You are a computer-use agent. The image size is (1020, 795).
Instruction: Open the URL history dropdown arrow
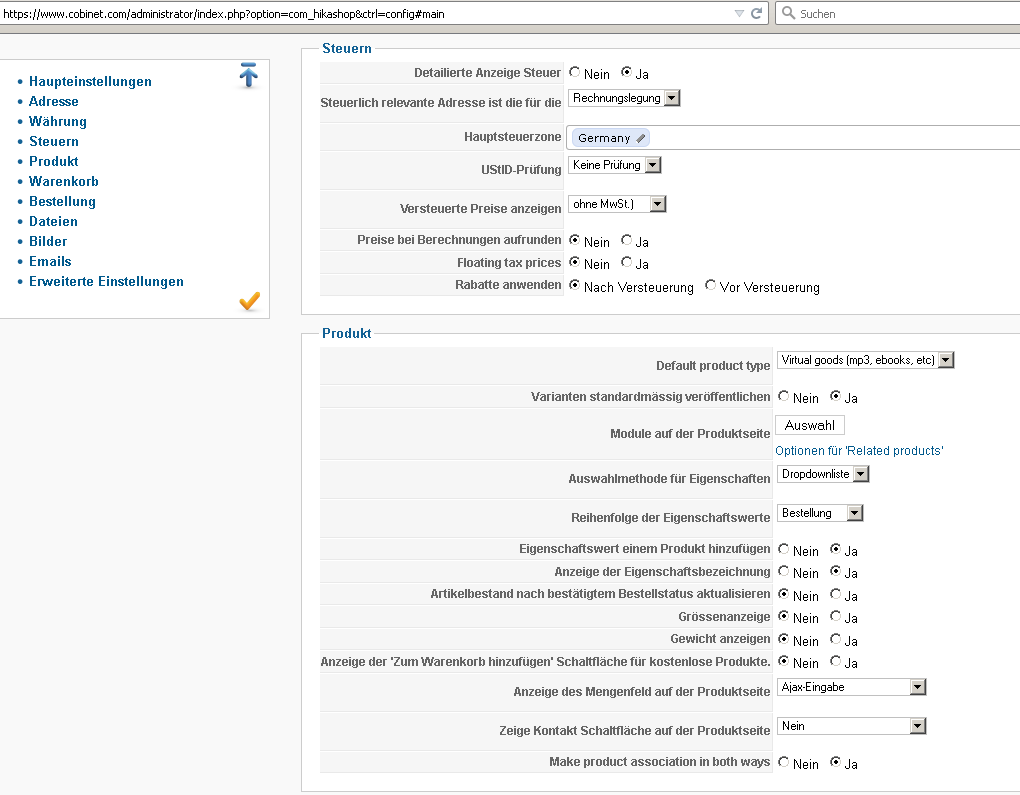coord(739,13)
